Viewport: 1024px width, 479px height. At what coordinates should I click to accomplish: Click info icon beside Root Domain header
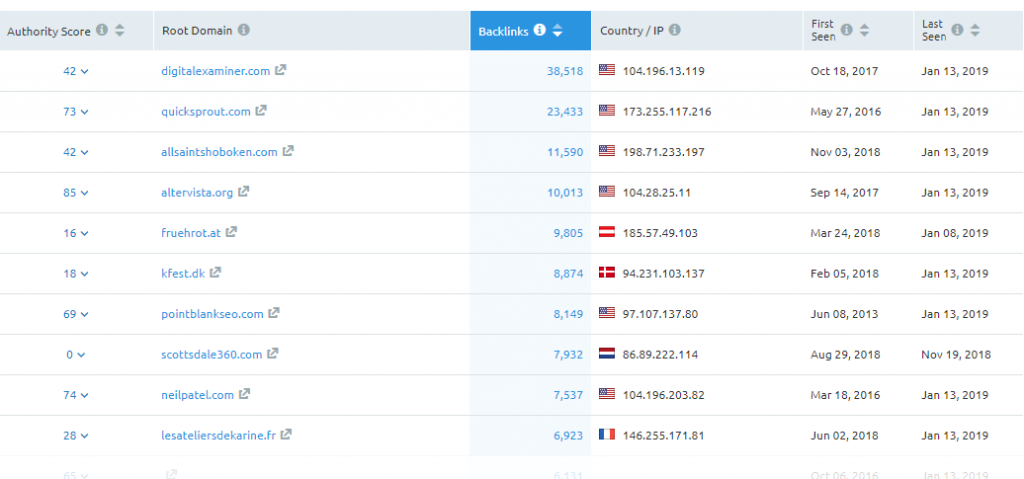244,30
